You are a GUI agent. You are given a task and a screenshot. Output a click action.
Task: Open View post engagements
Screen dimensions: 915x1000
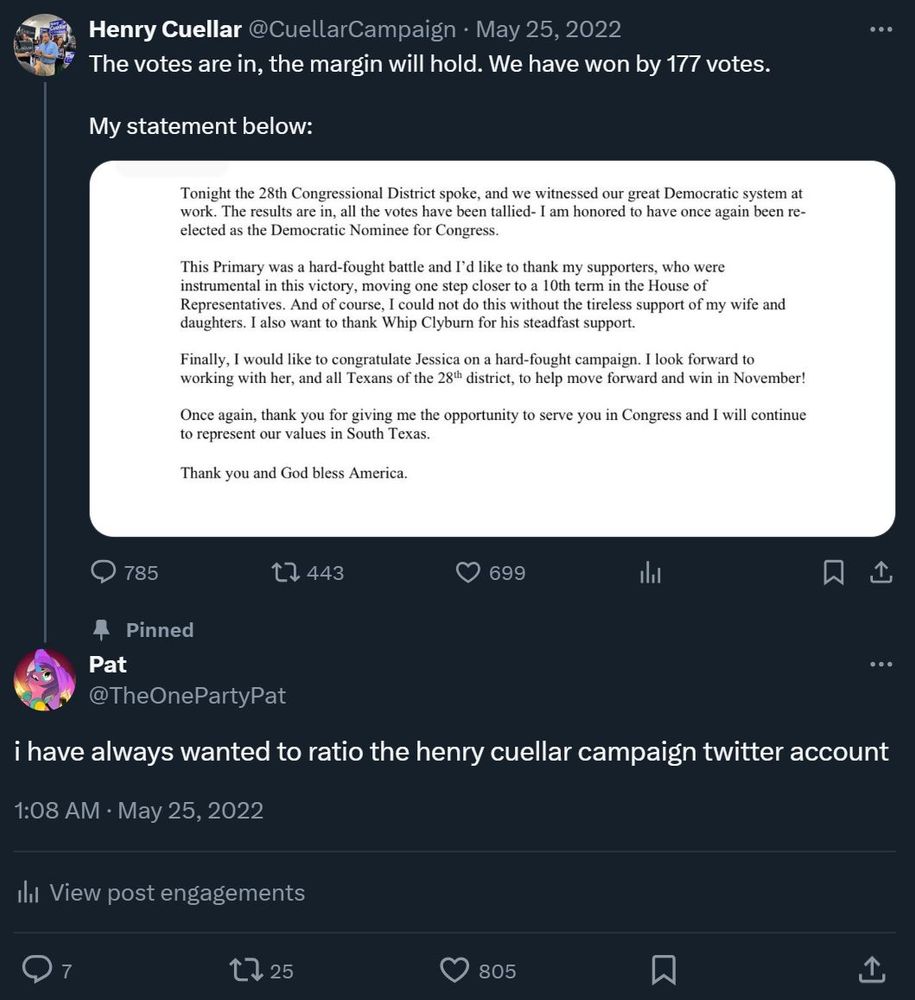point(161,892)
